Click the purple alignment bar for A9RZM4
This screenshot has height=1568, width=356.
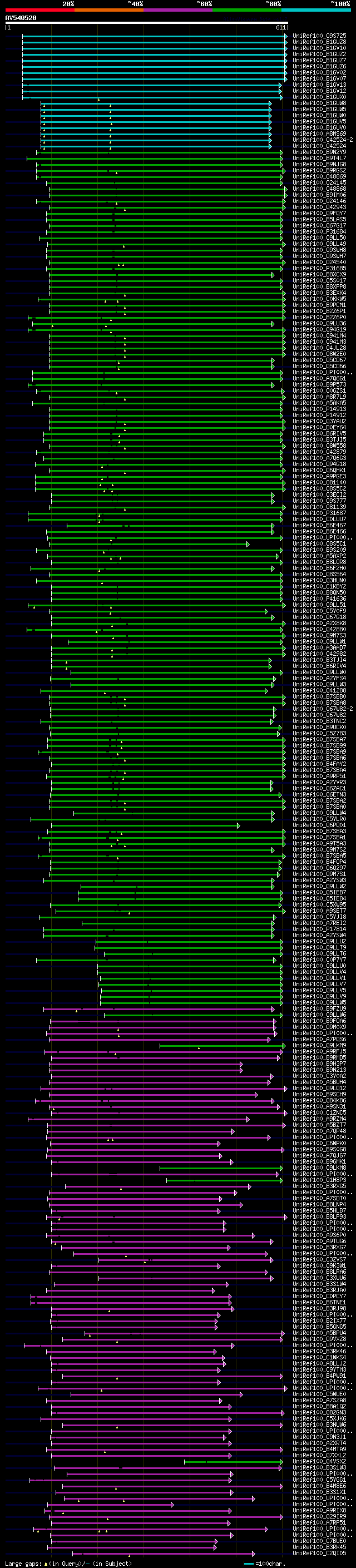tap(139, 1119)
